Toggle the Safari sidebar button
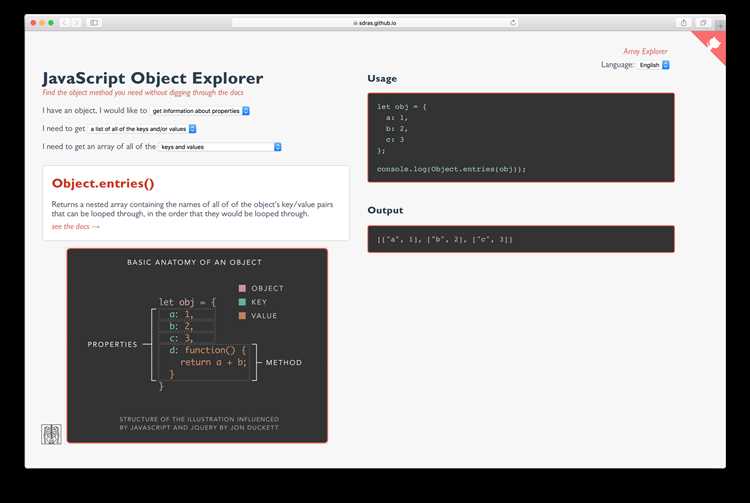 pyautogui.click(x=94, y=22)
